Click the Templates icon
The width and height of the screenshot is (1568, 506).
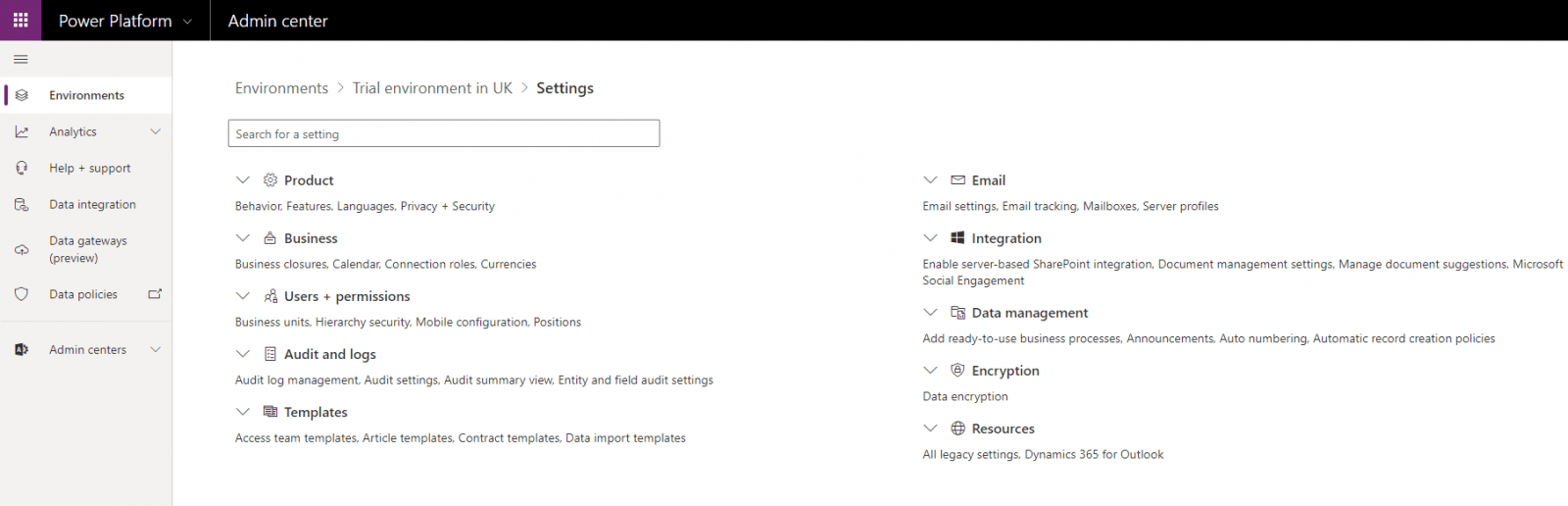270,411
